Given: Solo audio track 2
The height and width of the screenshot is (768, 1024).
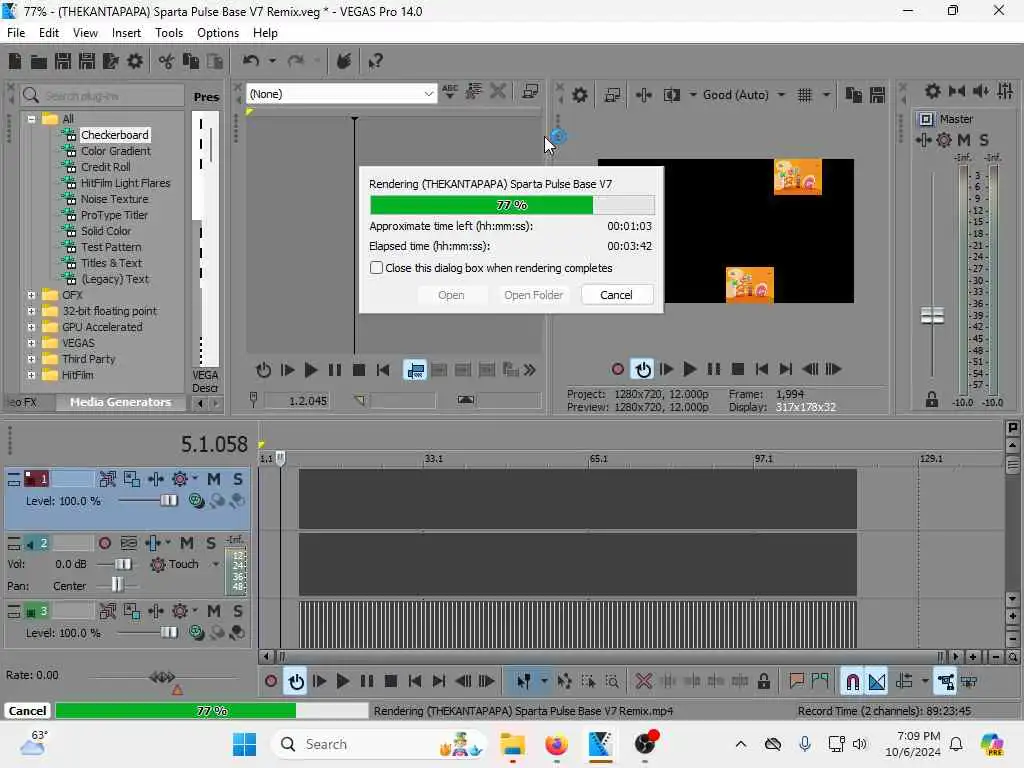Looking at the screenshot, I should (x=211, y=543).
